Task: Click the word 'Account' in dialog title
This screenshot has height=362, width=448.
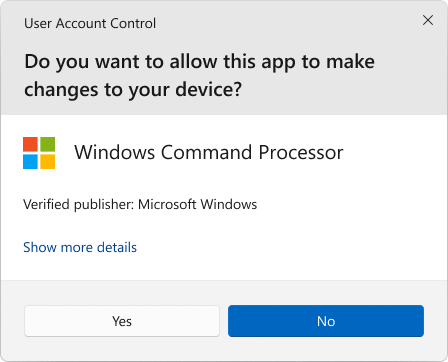Action: coord(81,23)
